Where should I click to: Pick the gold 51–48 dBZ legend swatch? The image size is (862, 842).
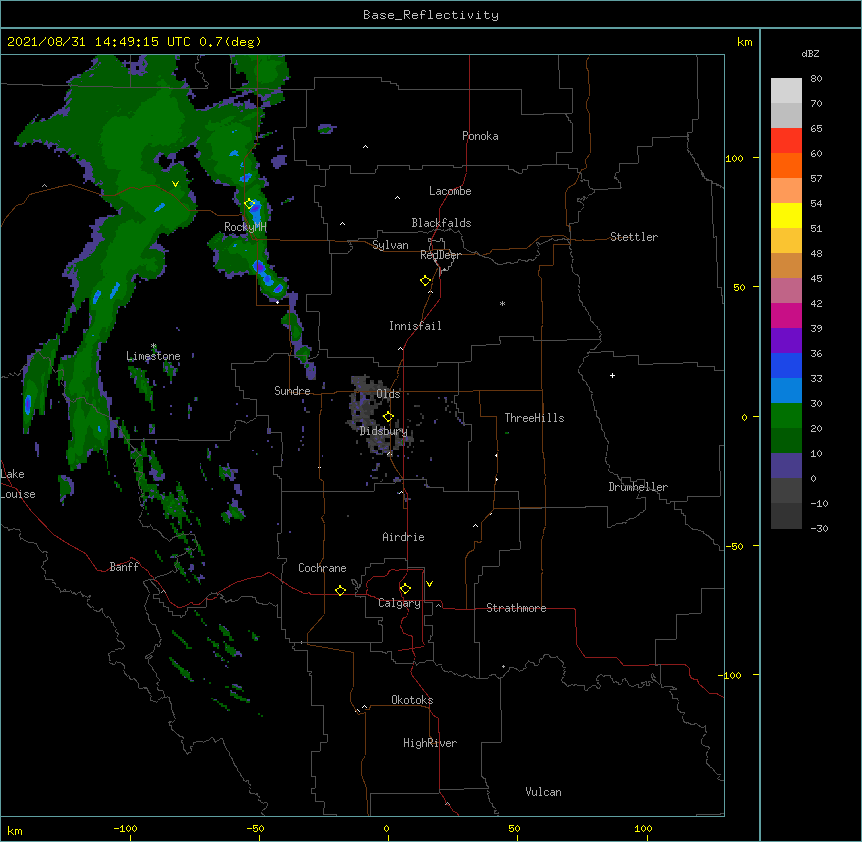(x=786, y=241)
